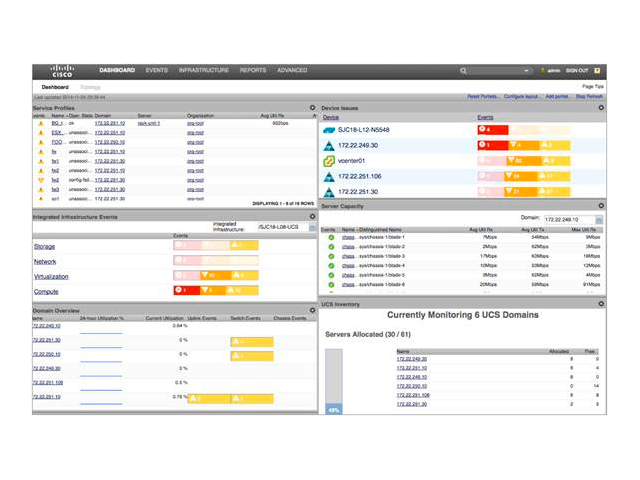
Task: Open 172.22.251.106 in UCS Inventory list
Action: click(x=413, y=395)
